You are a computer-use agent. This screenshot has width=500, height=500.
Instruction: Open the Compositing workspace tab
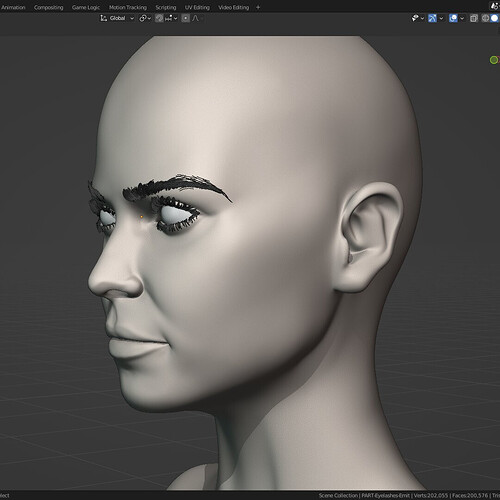tap(48, 7)
